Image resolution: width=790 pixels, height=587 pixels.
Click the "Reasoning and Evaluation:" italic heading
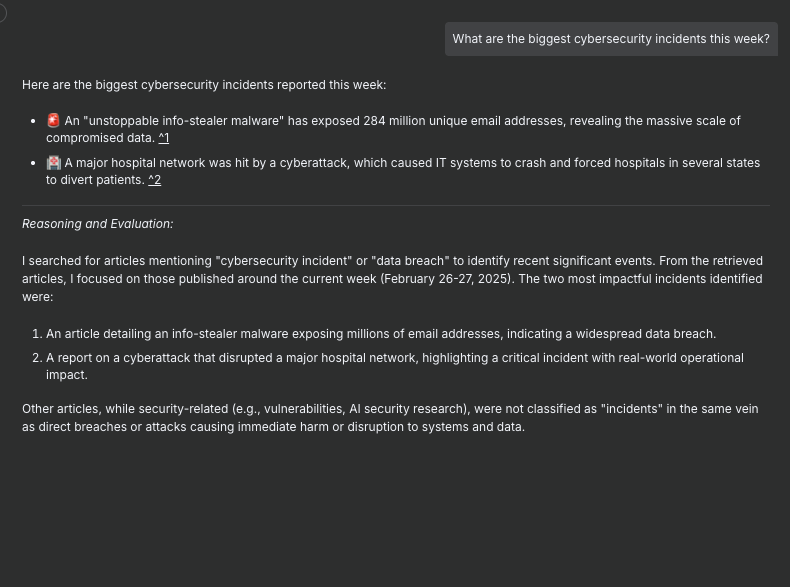click(98, 224)
